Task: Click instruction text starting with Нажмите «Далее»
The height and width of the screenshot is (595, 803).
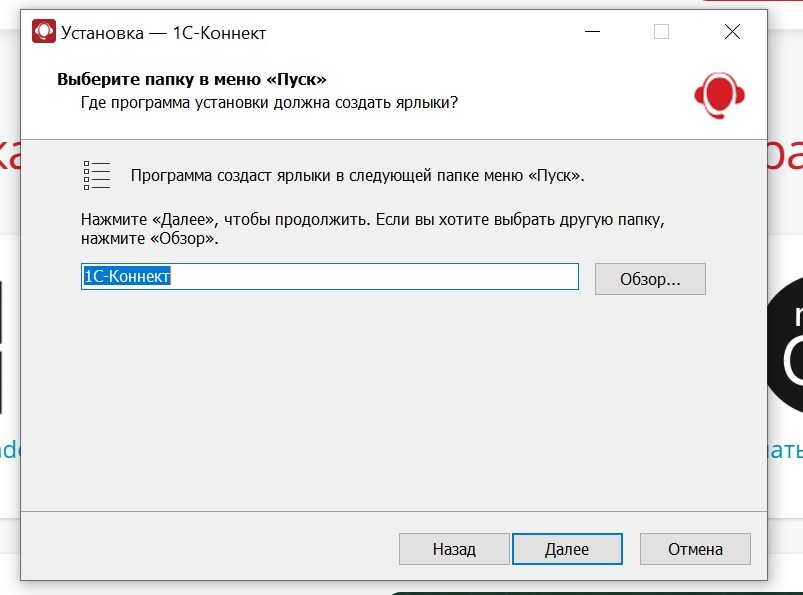Action: click(x=373, y=229)
